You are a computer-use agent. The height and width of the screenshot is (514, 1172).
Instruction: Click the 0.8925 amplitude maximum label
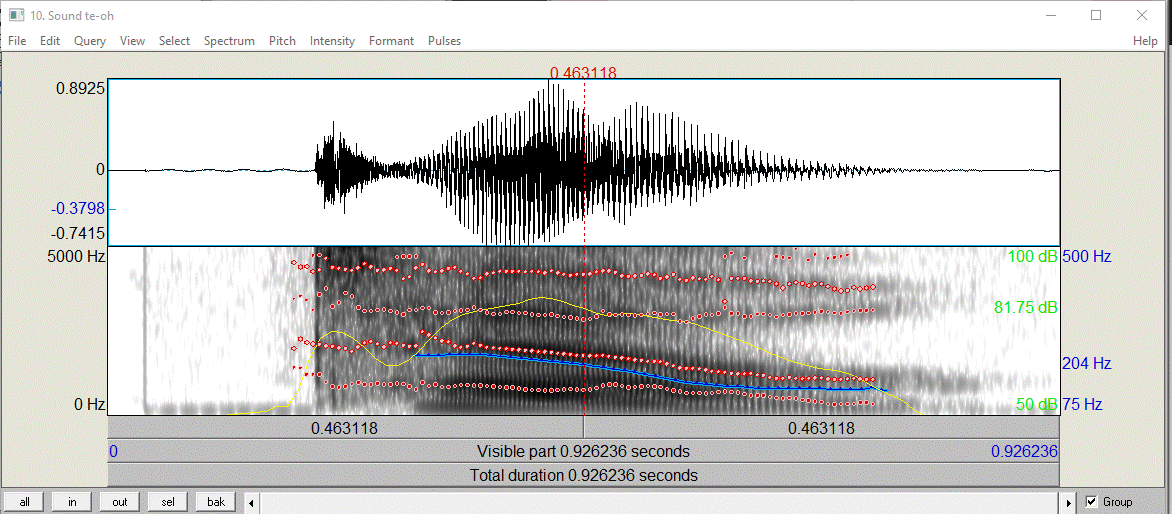click(x=81, y=89)
